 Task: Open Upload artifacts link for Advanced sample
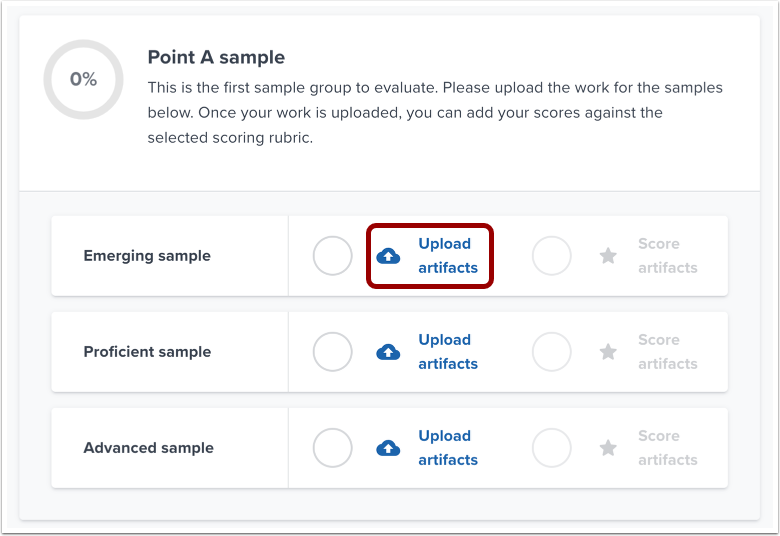click(448, 448)
